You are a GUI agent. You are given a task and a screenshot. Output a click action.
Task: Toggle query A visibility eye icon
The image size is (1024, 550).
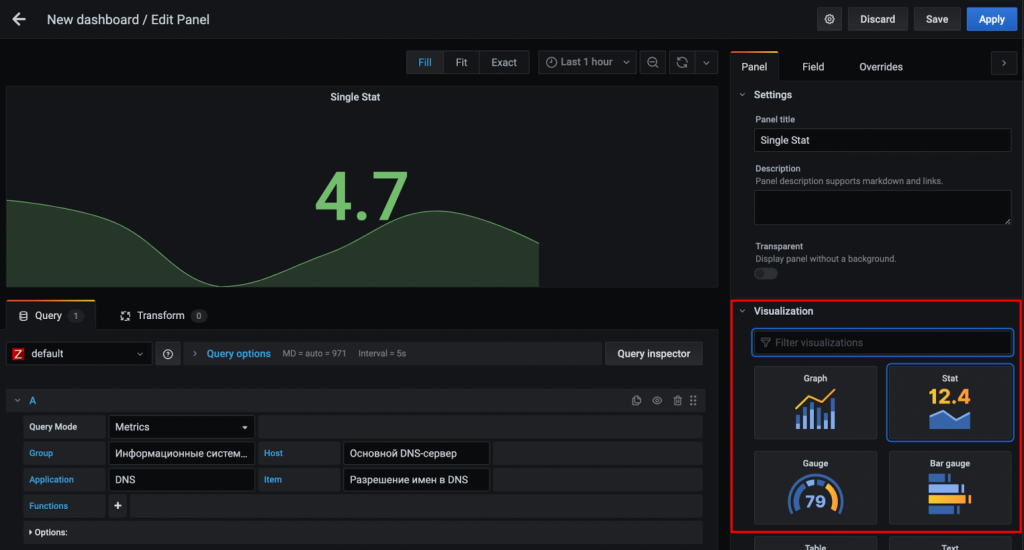(x=657, y=401)
